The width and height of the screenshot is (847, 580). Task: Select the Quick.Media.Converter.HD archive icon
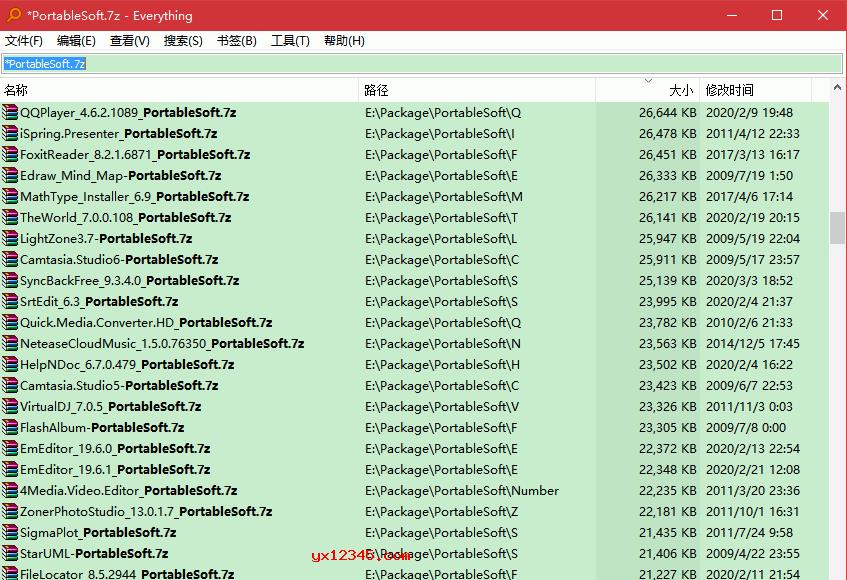pyautogui.click(x=10, y=322)
